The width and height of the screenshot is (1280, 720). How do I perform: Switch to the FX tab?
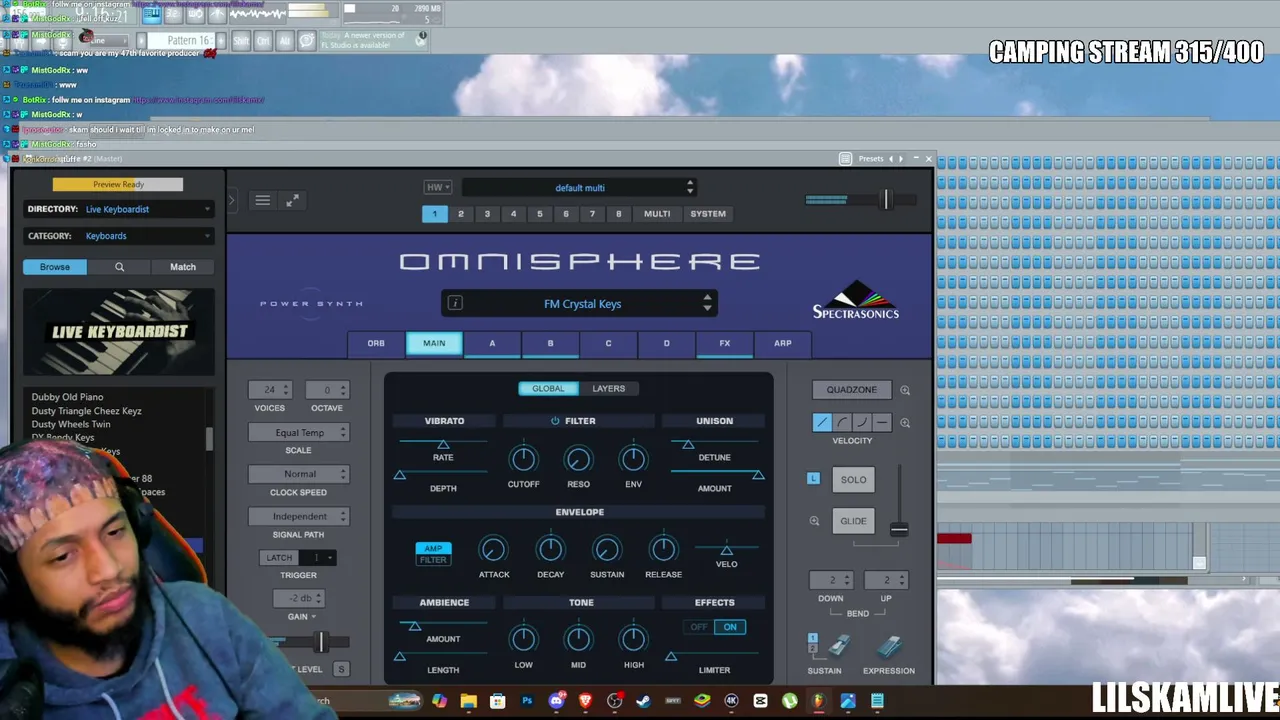pyautogui.click(x=725, y=344)
